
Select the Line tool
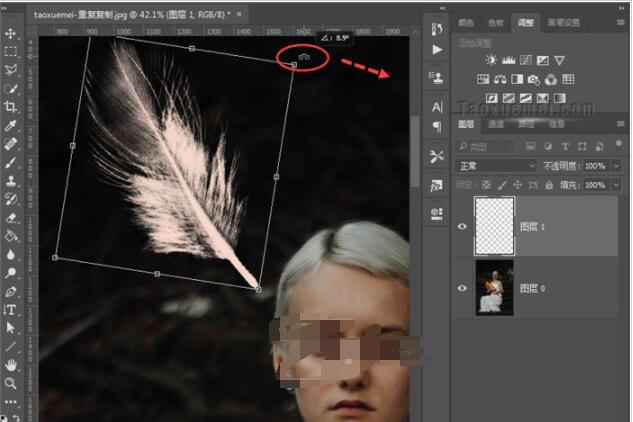point(10,346)
